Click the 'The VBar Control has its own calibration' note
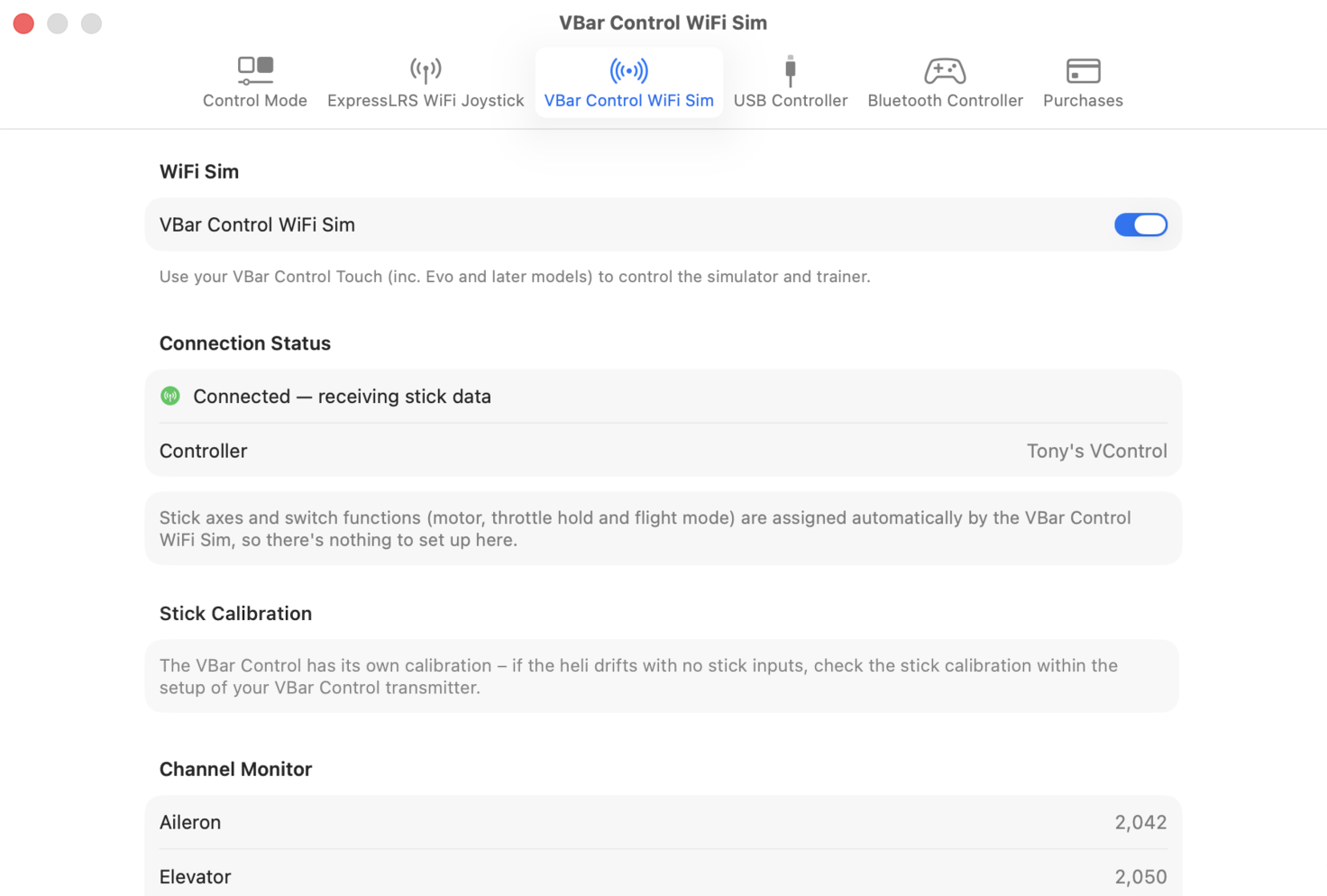Image resolution: width=1327 pixels, height=896 pixels. [x=638, y=676]
